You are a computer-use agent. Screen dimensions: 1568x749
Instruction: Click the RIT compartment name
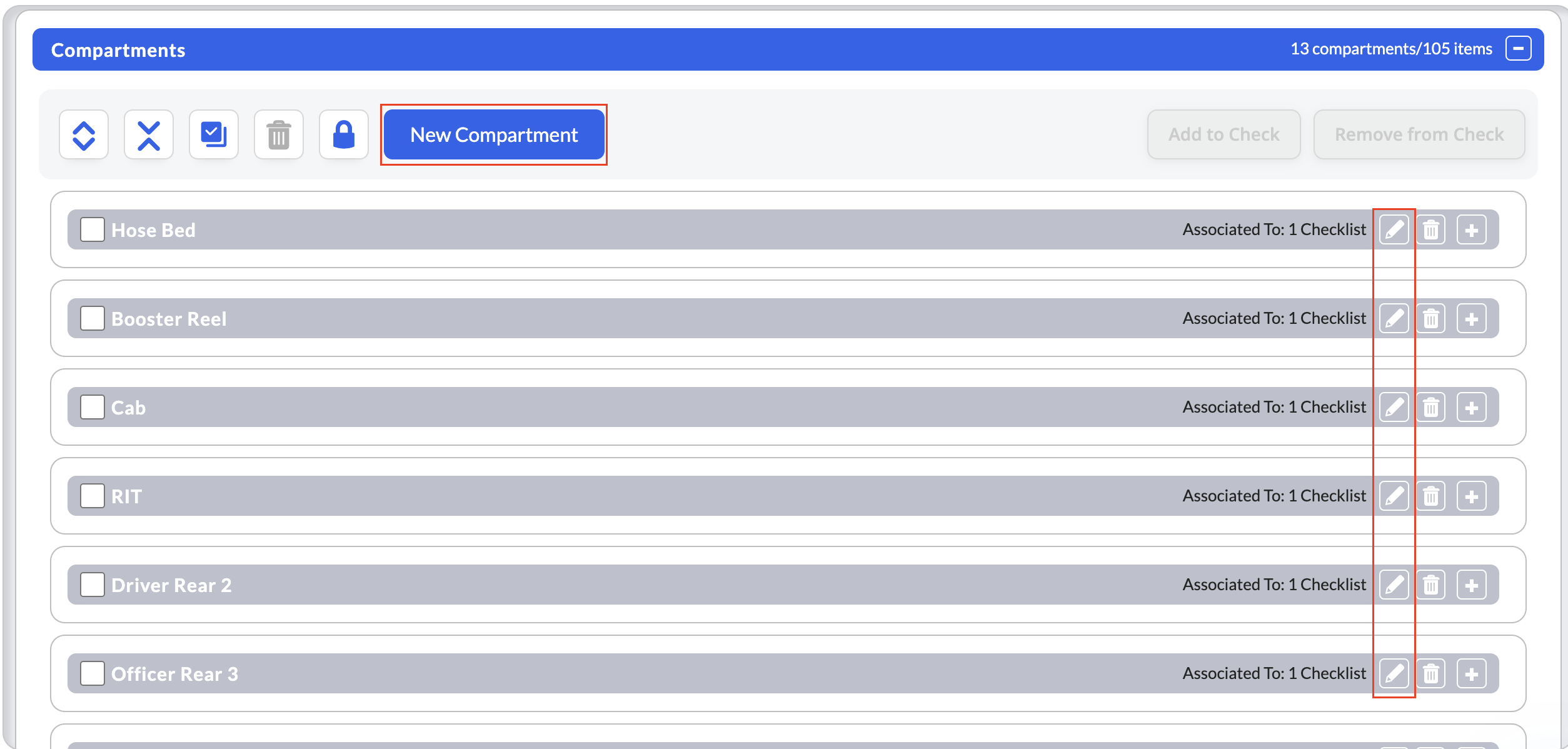coord(126,496)
